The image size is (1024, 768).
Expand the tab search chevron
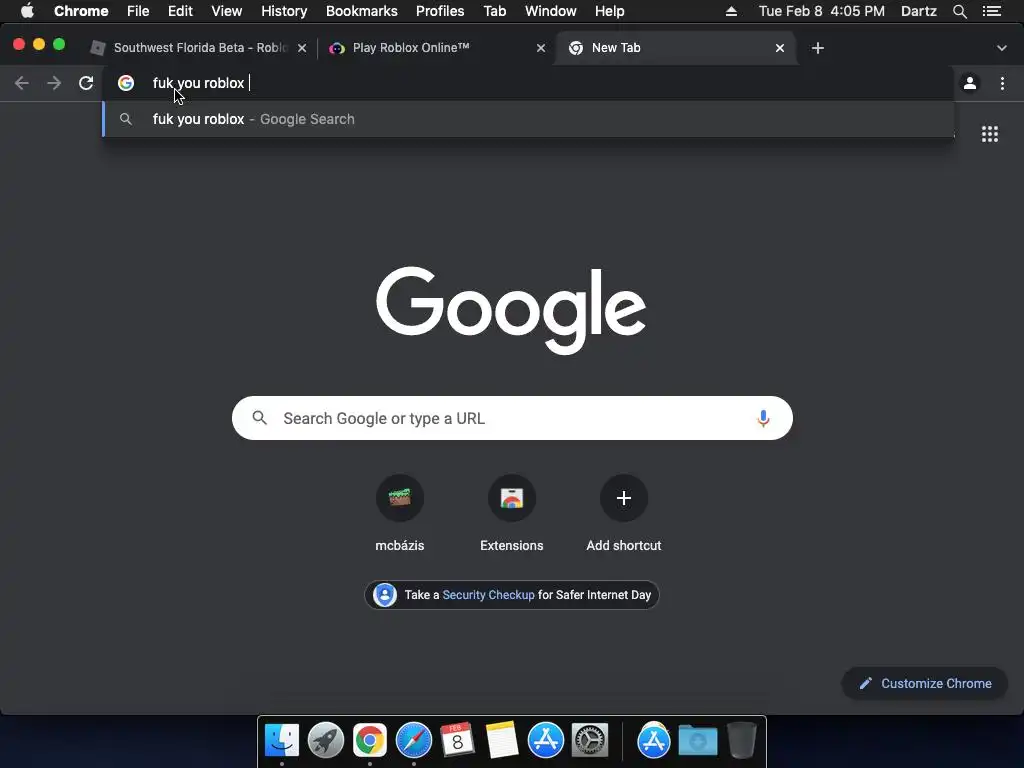point(1002,48)
